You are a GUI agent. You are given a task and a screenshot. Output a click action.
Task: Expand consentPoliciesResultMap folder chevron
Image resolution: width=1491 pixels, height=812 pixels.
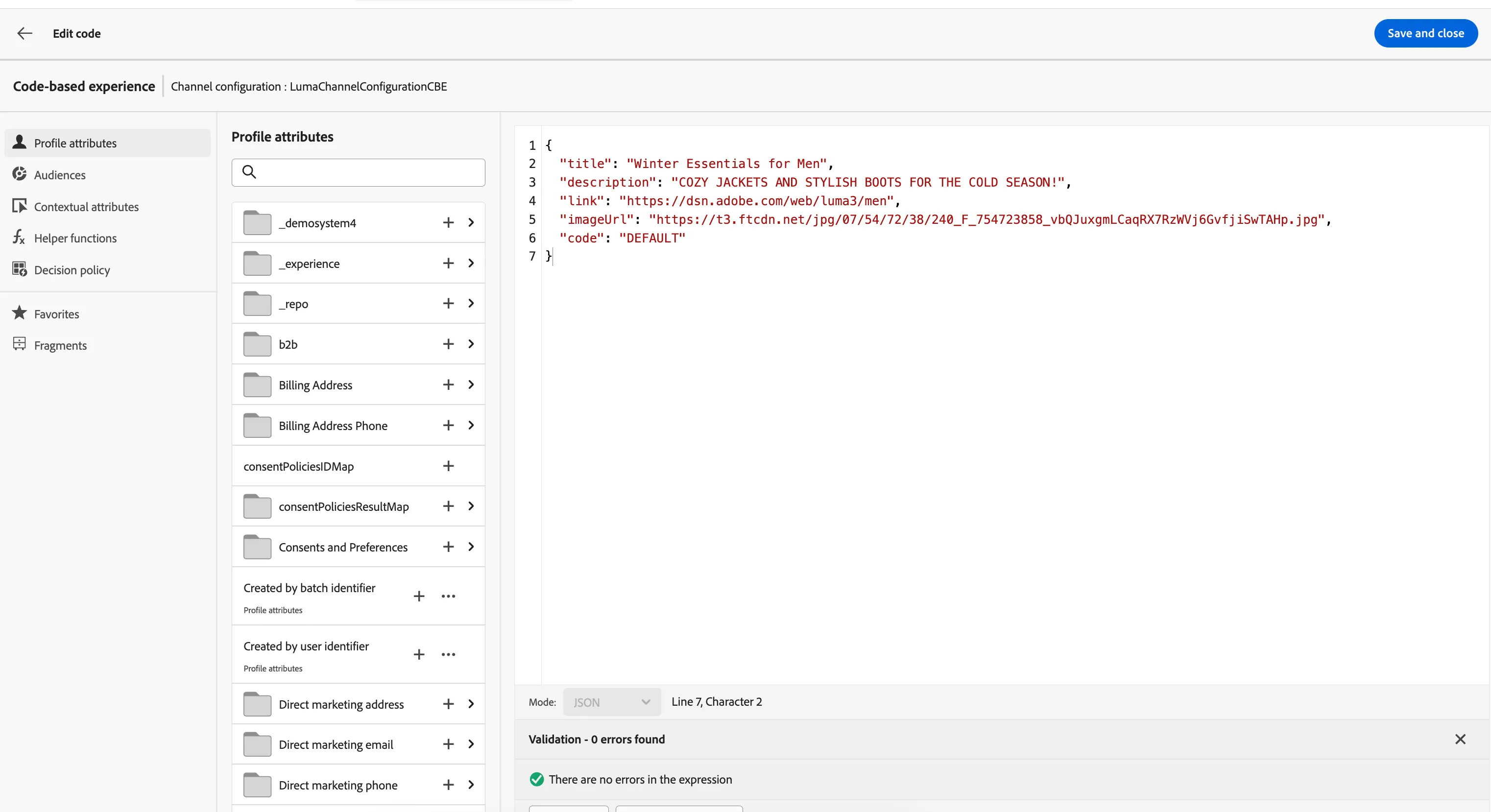[x=471, y=506]
